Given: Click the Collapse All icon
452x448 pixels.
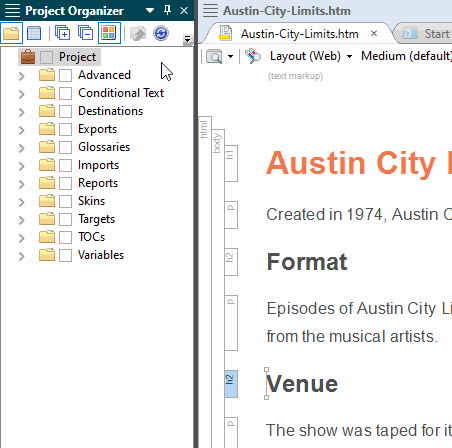Looking at the screenshot, I should 85,33.
